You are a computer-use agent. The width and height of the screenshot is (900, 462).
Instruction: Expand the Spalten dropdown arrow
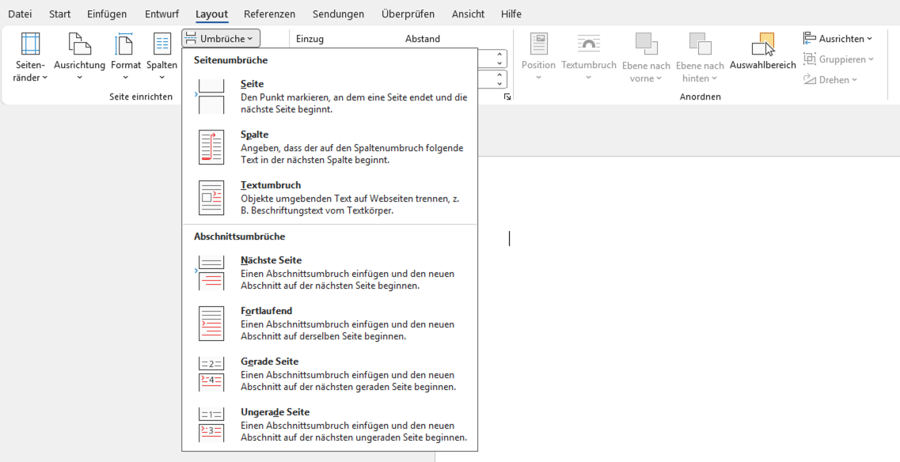point(162,78)
